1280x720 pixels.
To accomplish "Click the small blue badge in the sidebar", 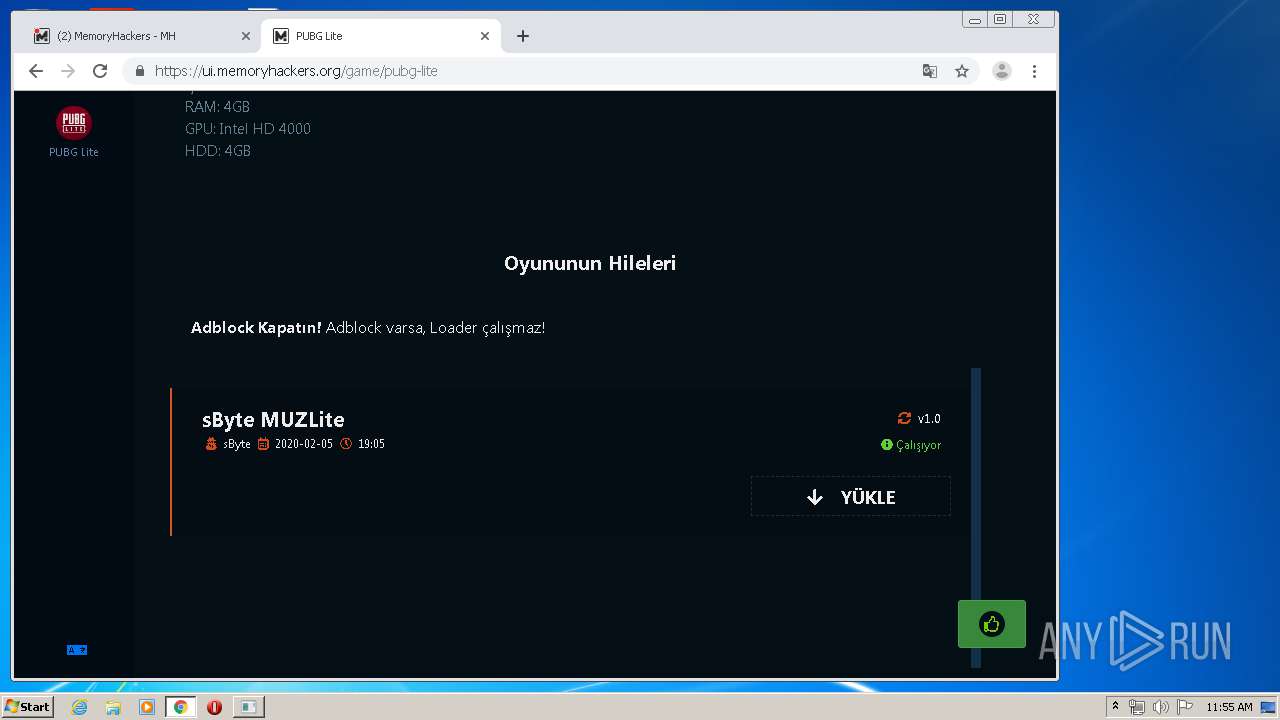I will point(77,650).
